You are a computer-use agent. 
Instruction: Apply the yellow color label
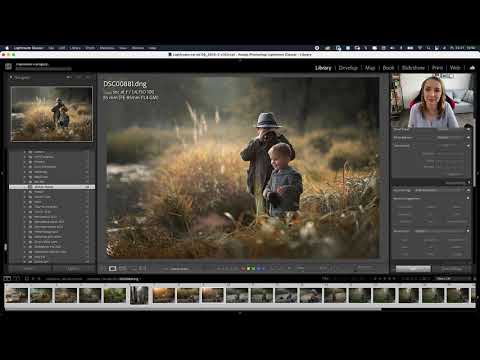[x=248, y=268]
